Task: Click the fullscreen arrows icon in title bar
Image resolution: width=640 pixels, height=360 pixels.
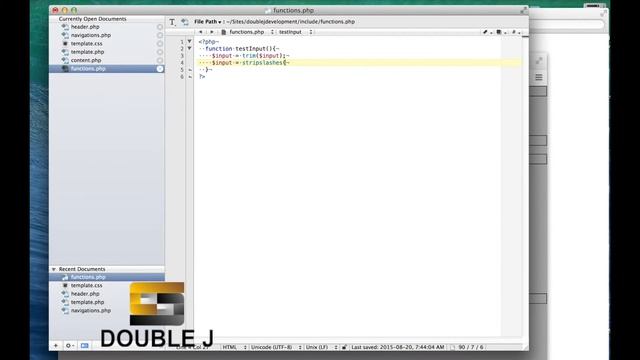Action: pyautogui.click(x=524, y=11)
